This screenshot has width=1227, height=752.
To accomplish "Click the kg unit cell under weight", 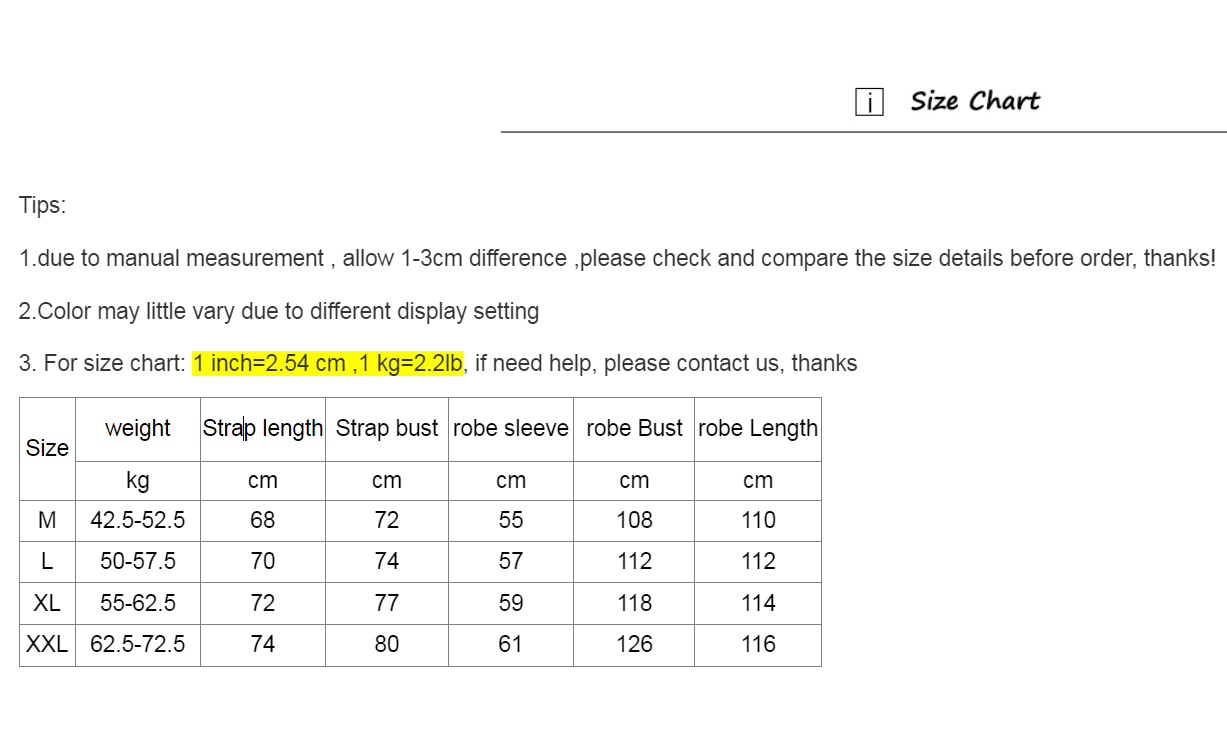I will click(138, 480).
